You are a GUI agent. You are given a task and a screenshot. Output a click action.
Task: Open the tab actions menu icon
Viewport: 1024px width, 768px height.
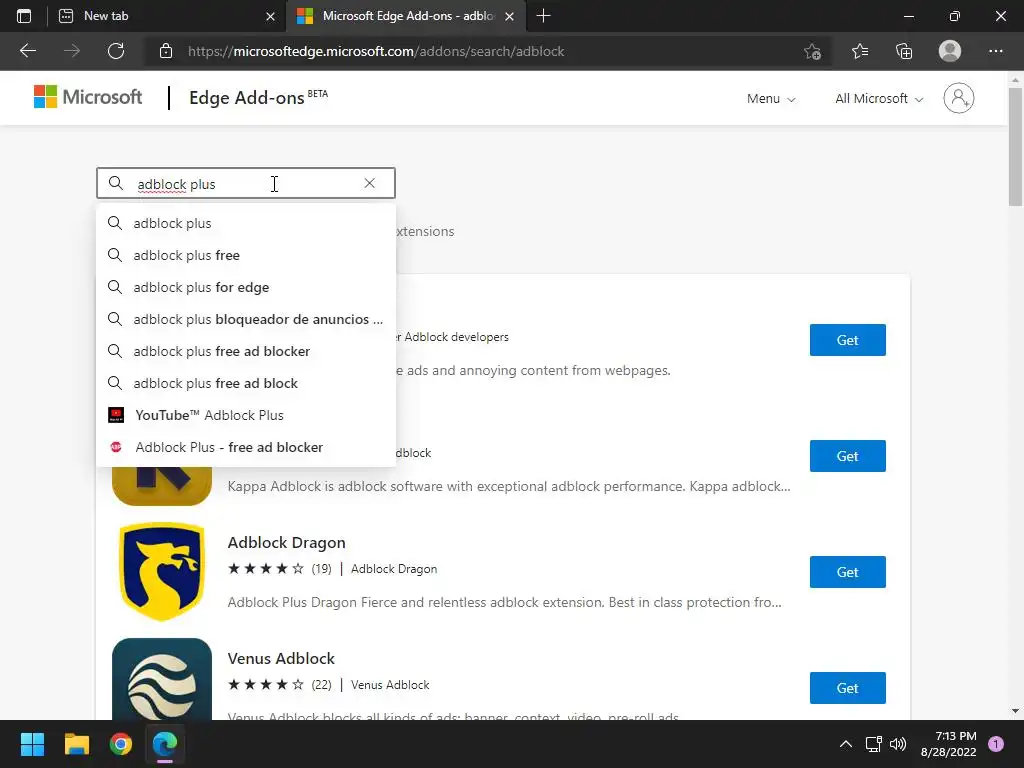pyautogui.click(x=24, y=16)
